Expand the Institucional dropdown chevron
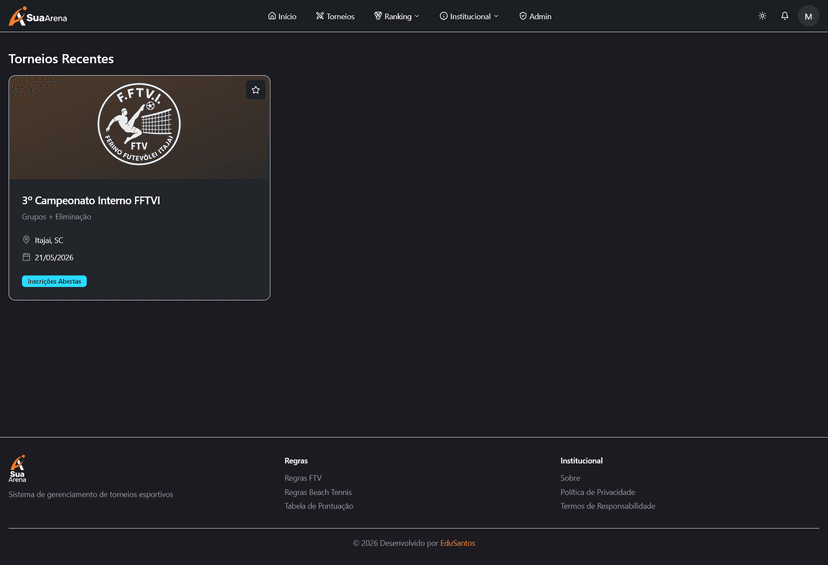Image resolution: width=828 pixels, height=565 pixels. click(x=496, y=16)
